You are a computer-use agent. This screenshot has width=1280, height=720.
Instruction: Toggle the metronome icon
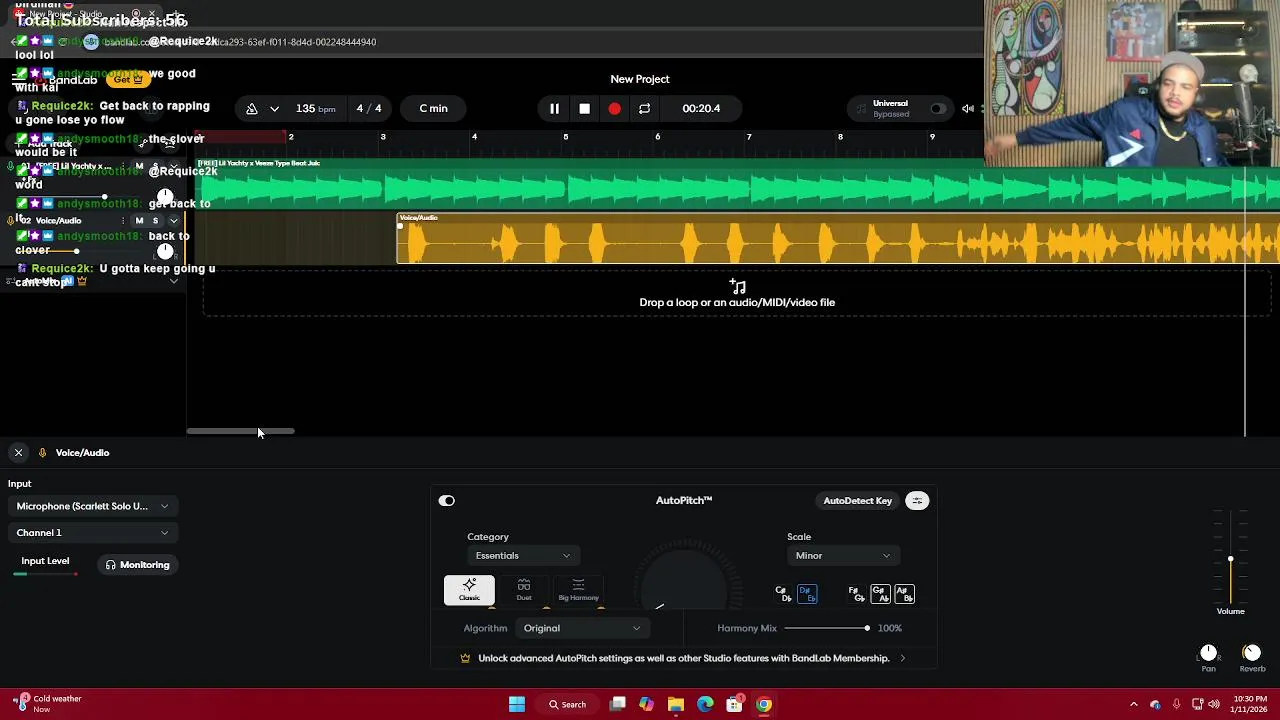pyautogui.click(x=252, y=108)
